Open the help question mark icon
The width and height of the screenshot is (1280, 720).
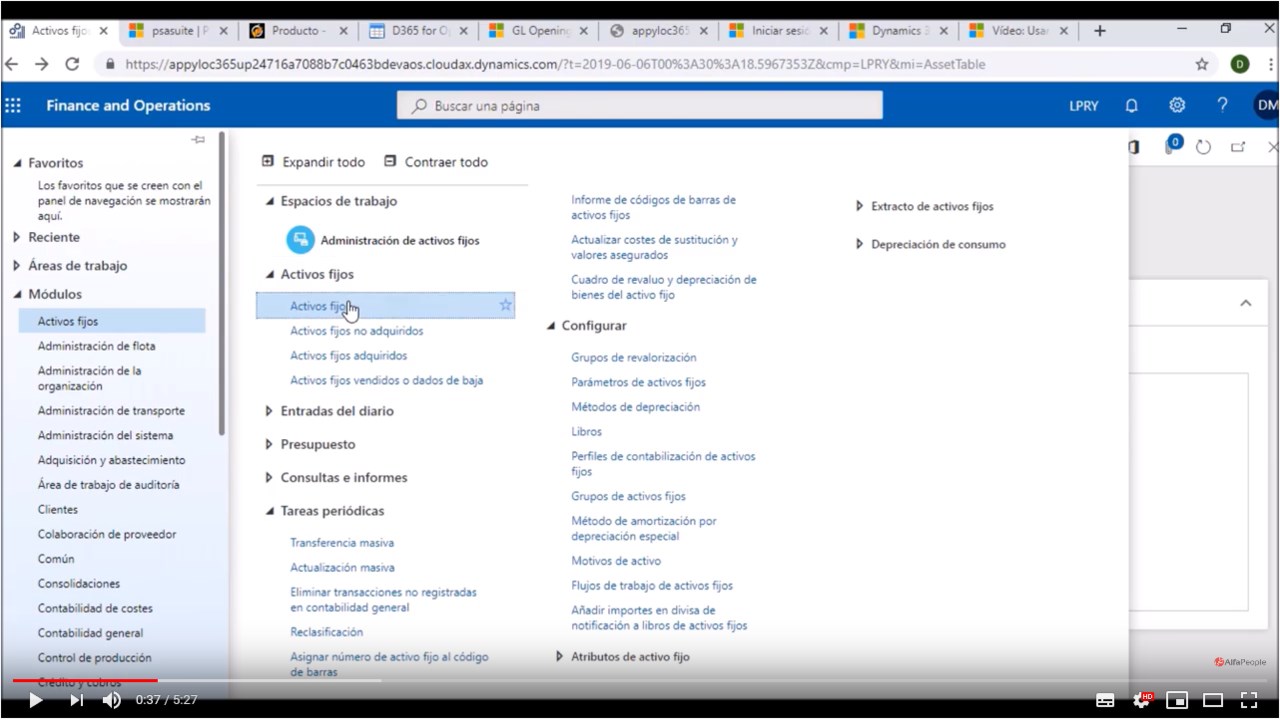[x=1222, y=105]
